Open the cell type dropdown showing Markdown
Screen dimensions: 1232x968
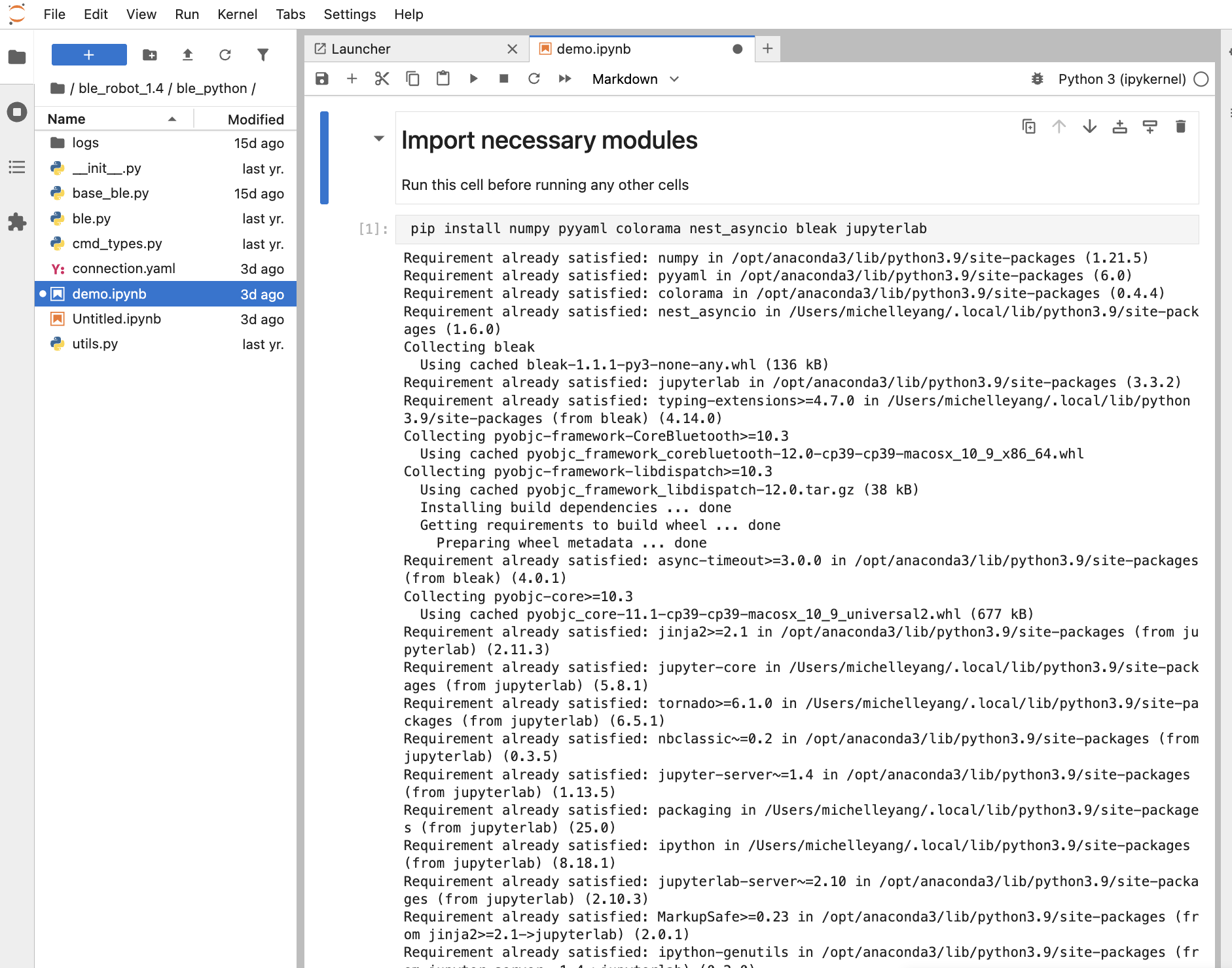(x=634, y=79)
